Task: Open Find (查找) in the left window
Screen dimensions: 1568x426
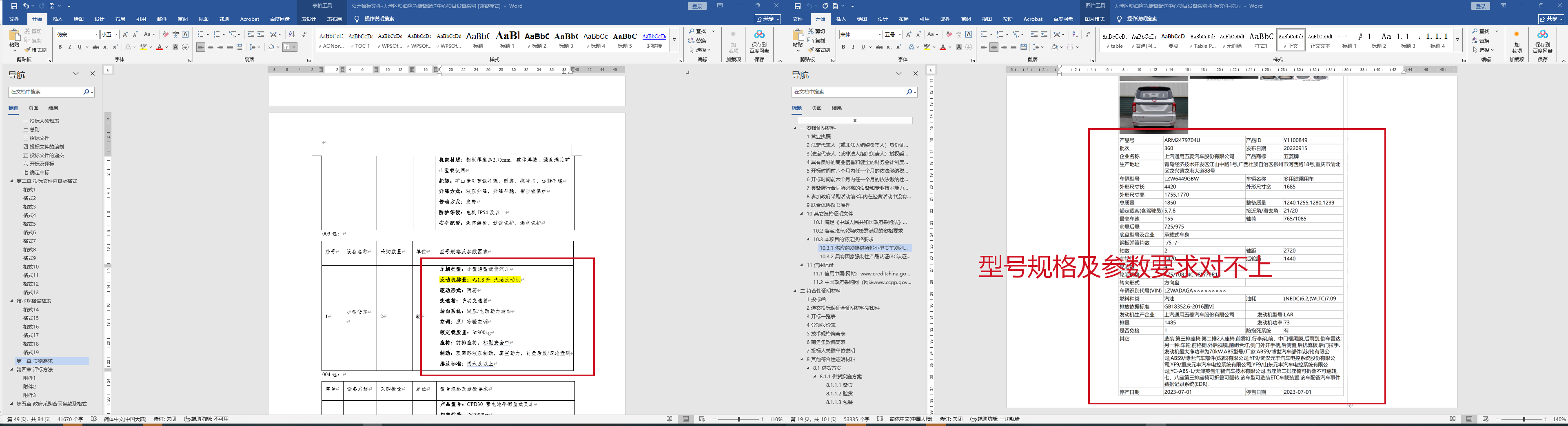Action: (x=698, y=32)
